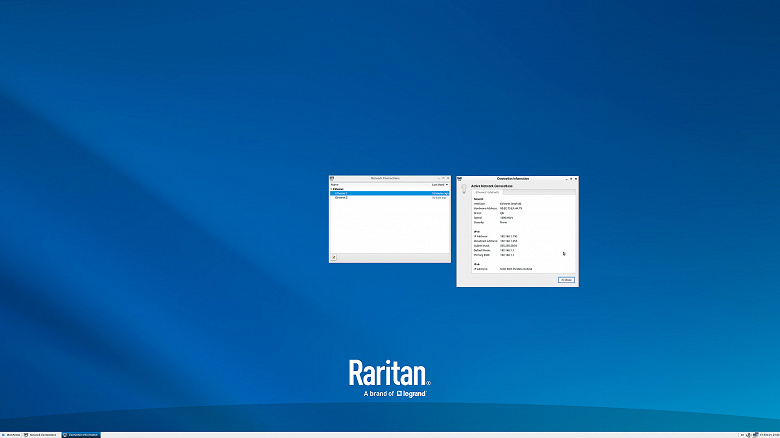Open the edit connection icon at bottom-left
The image size is (780, 438).
334,257
